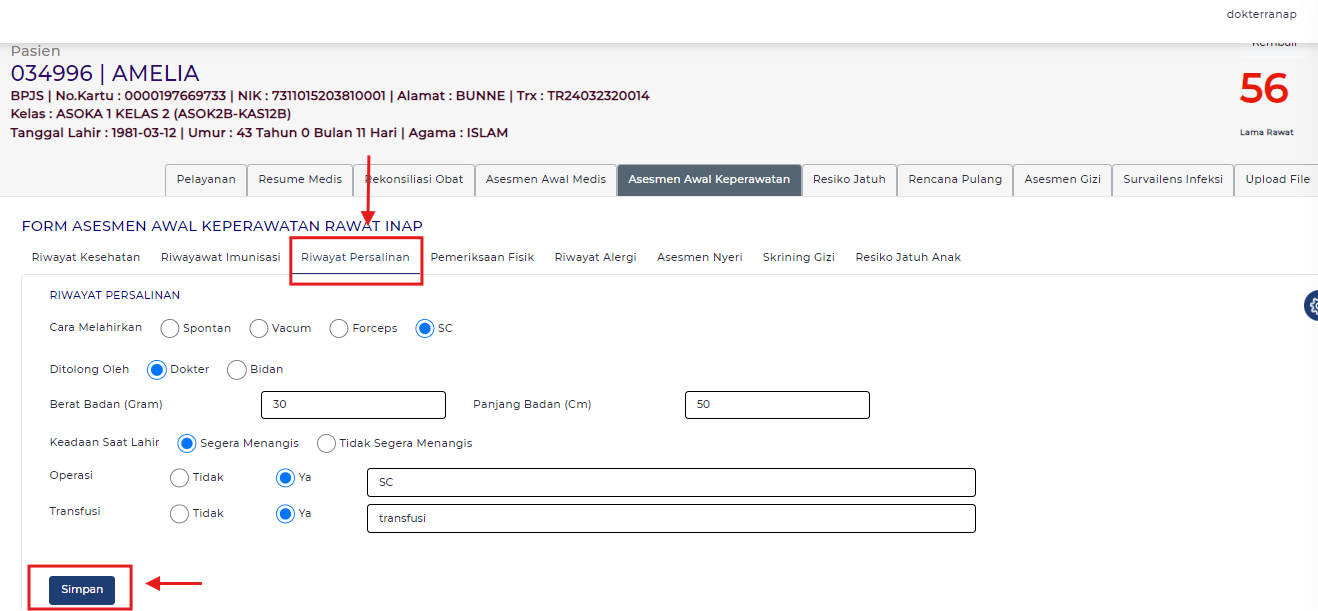
Task: Select Forceps radio option
Action: pyautogui.click(x=339, y=328)
